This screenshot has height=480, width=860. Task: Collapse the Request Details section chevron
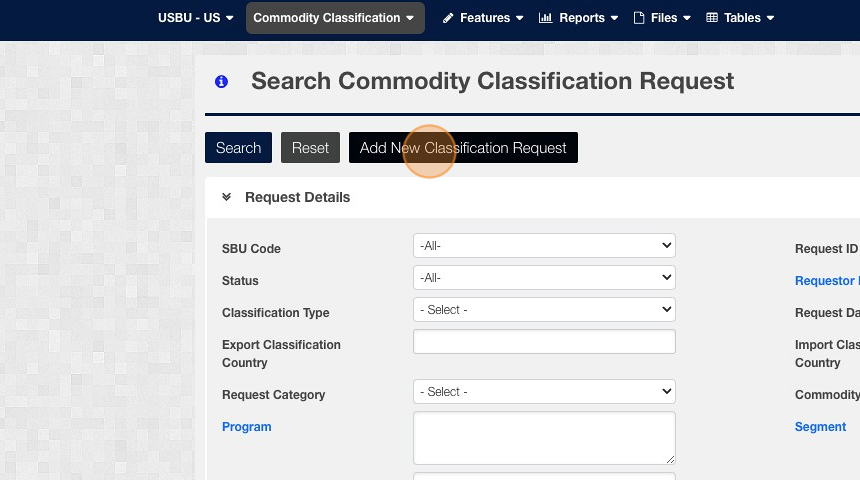click(x=227, y=197)
